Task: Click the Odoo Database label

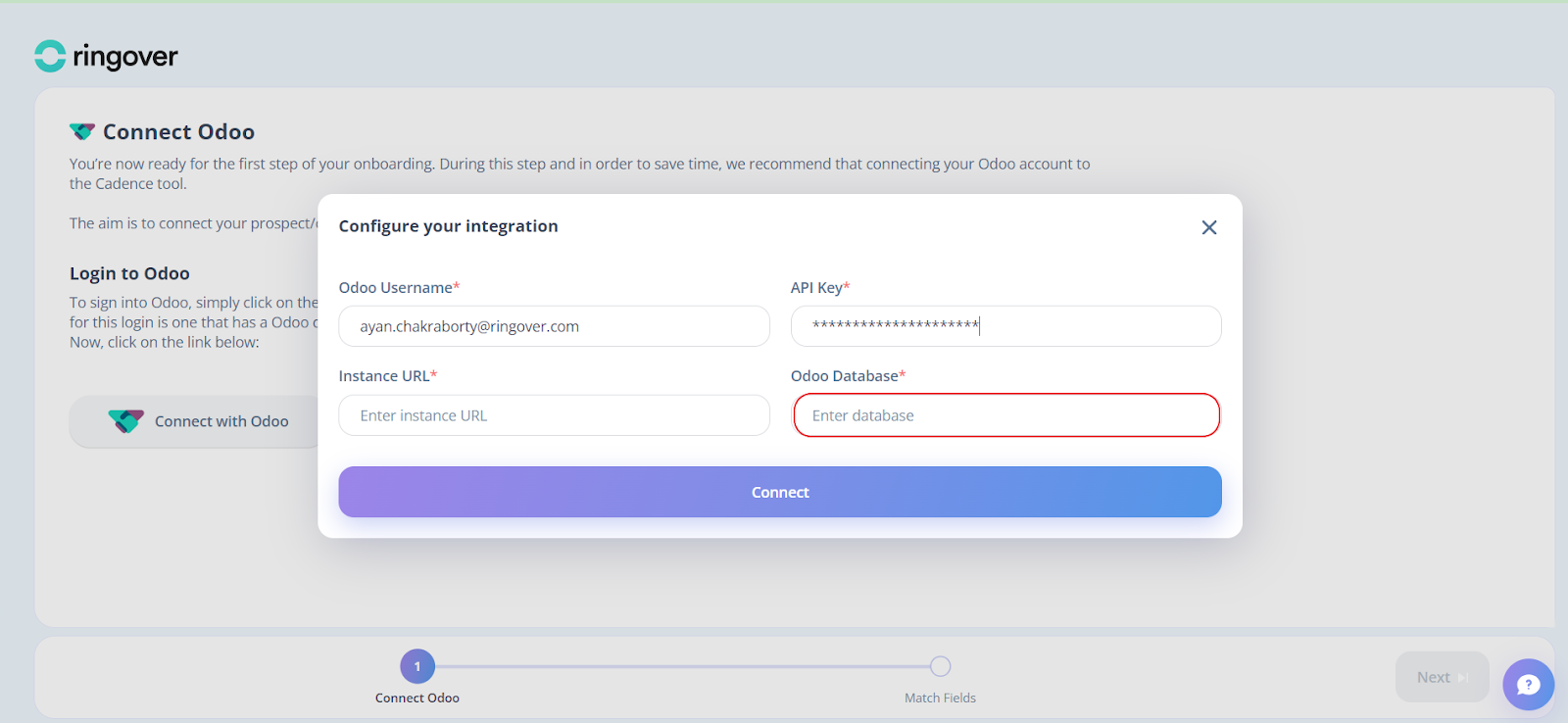Action: click(848, 375)
